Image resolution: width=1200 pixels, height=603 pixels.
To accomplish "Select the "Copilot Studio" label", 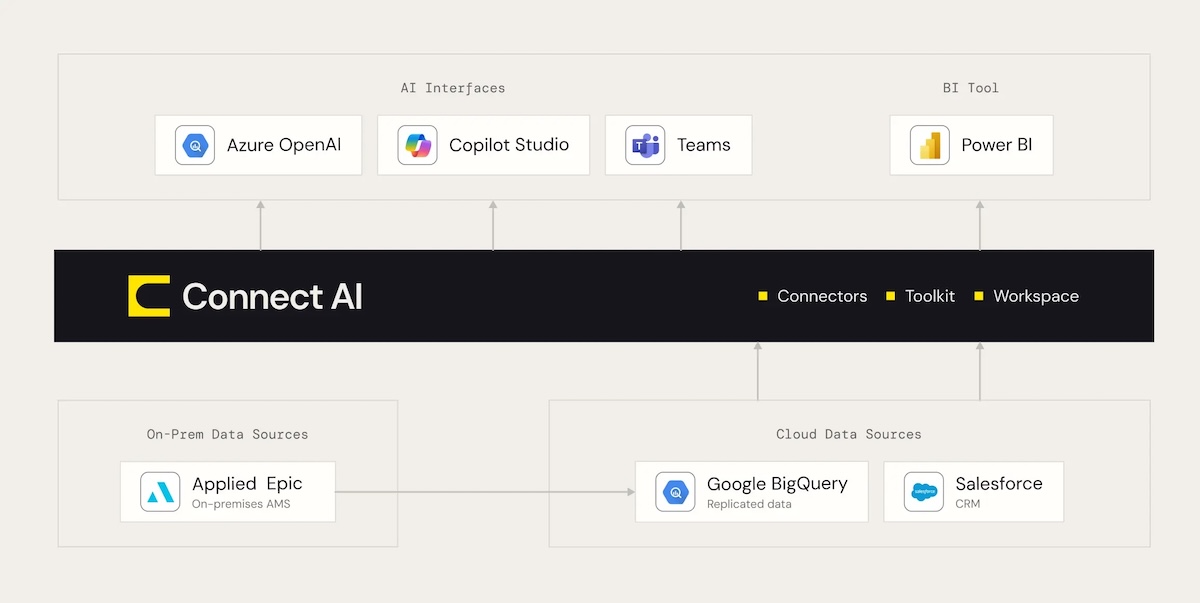I will click(x=509, y=145).
